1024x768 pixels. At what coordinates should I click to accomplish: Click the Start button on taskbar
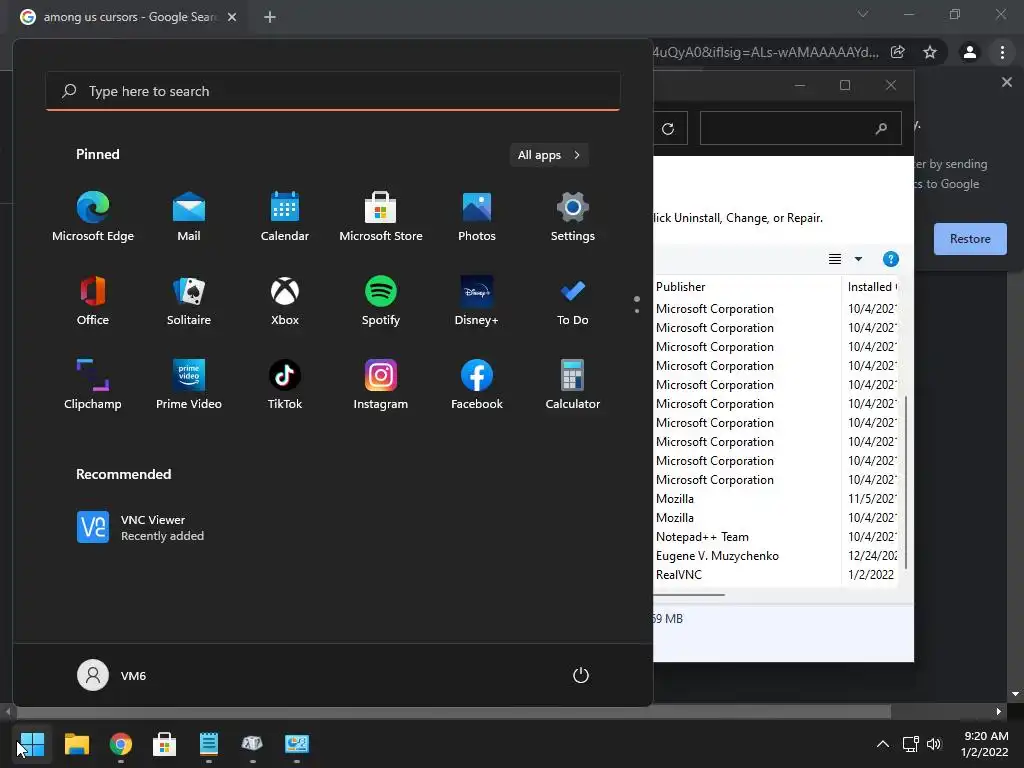click(x=32, y=744)
